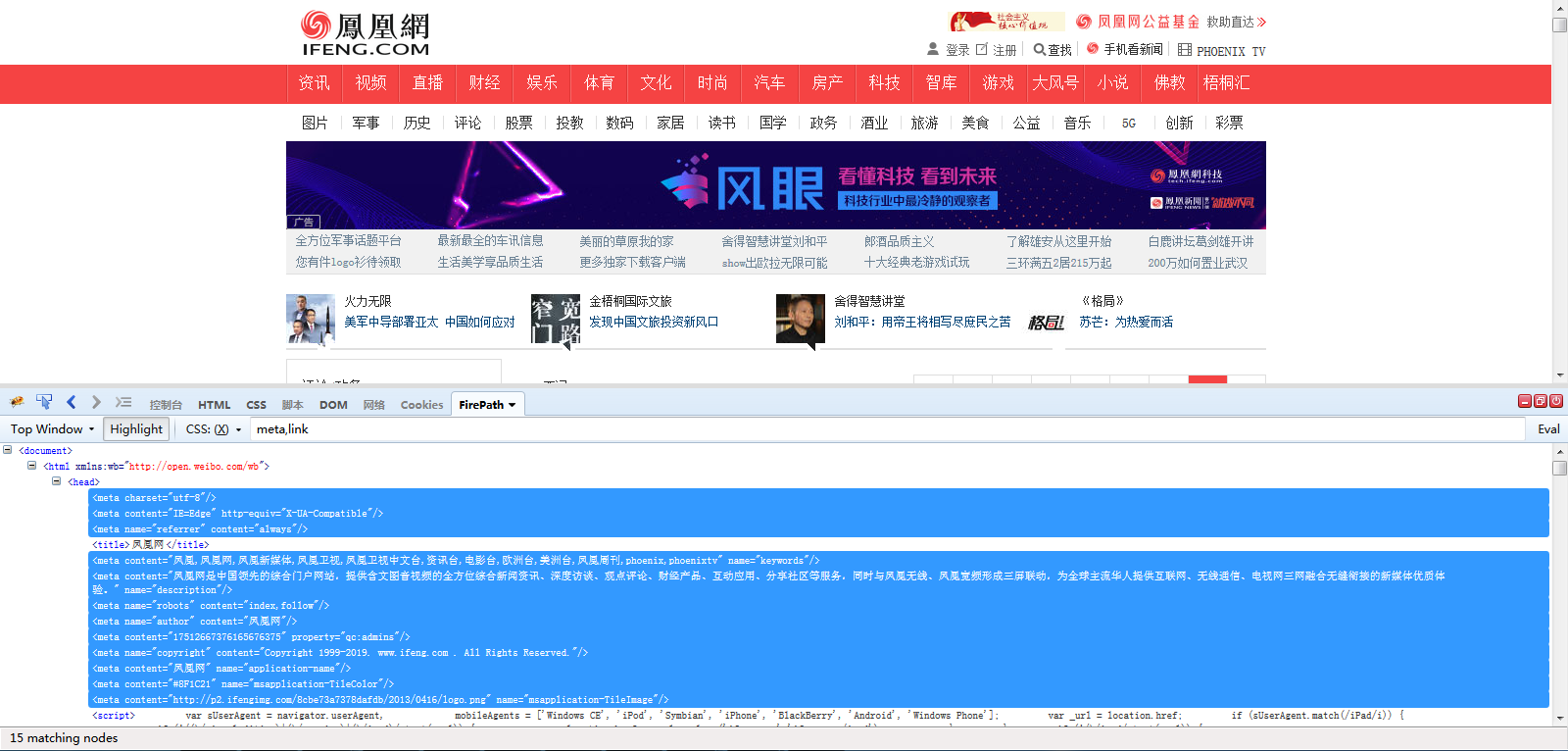Image resolution: width=1568 pixels, height=751 pixels.
Task: Go forward with the grey right arrow
Action: tap(96, 402)
